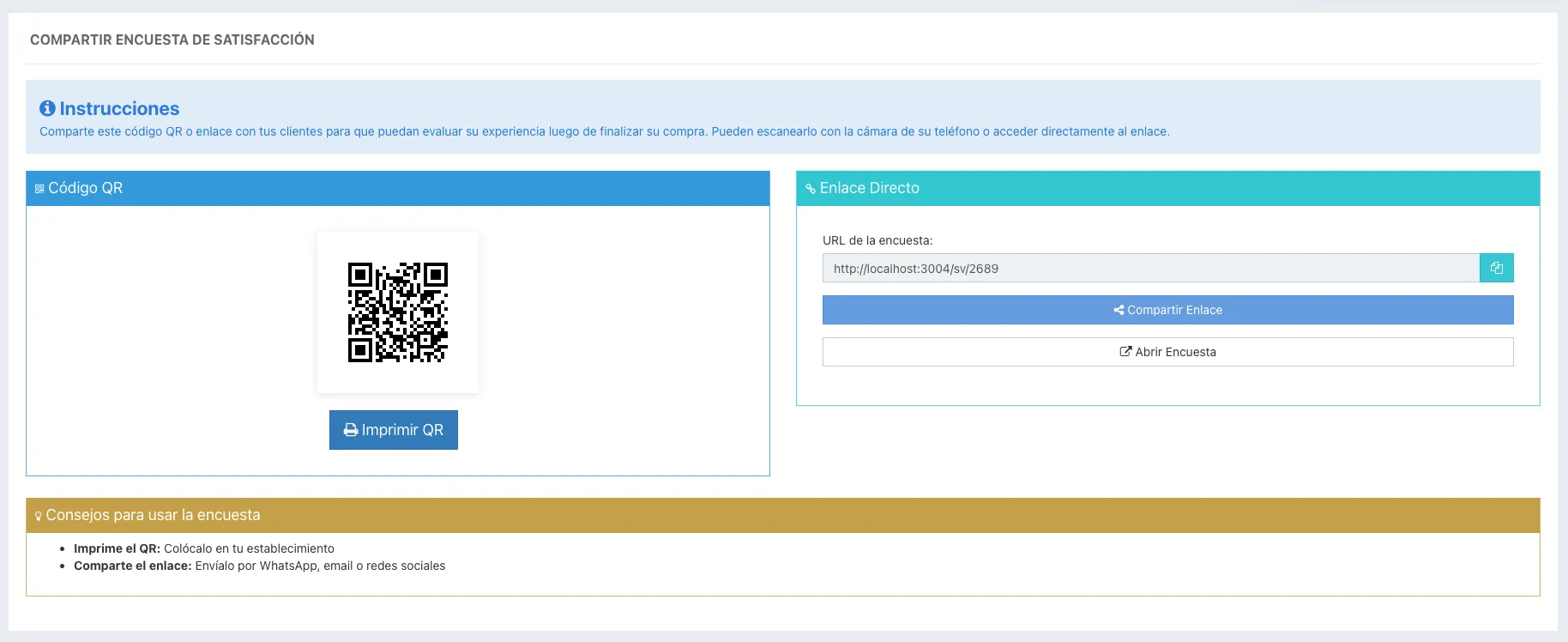Click the printer icon on Imprimir QR
The image size is (1568, 642).
(351, 430)
